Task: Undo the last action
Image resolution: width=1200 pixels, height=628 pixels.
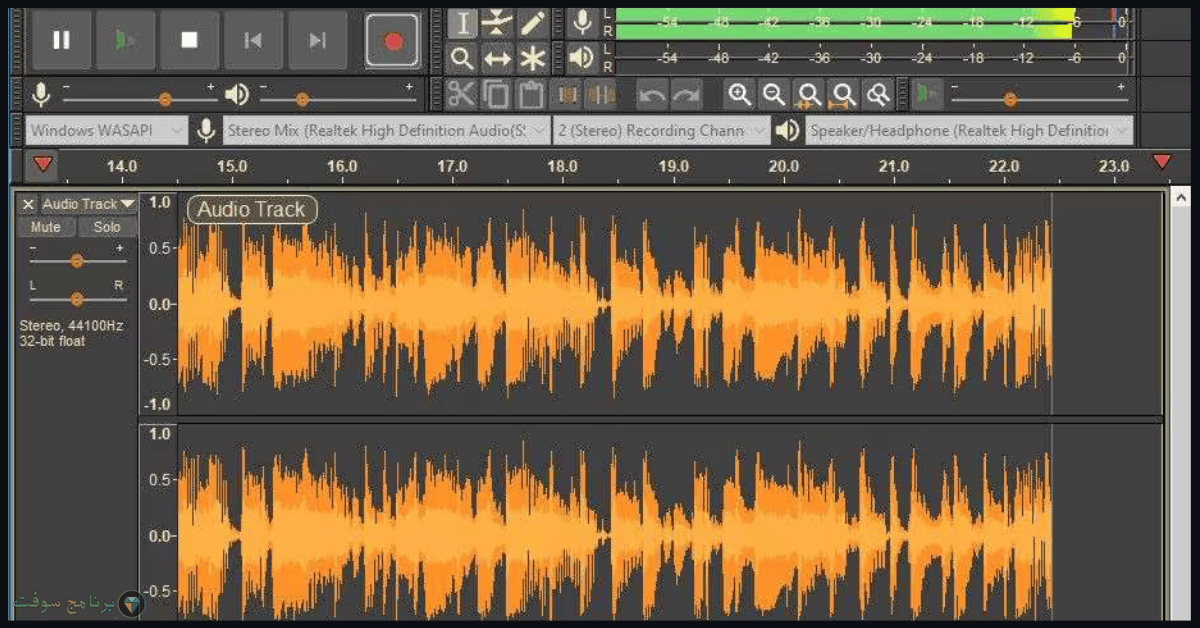Action: [653, 95]
